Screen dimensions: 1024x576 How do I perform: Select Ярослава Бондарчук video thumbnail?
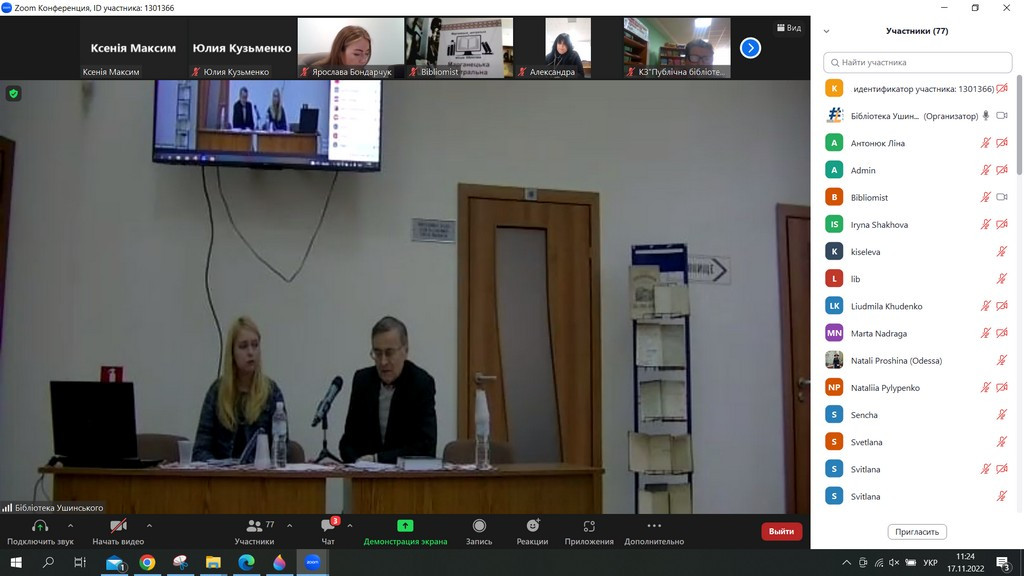tap(351, 48)
